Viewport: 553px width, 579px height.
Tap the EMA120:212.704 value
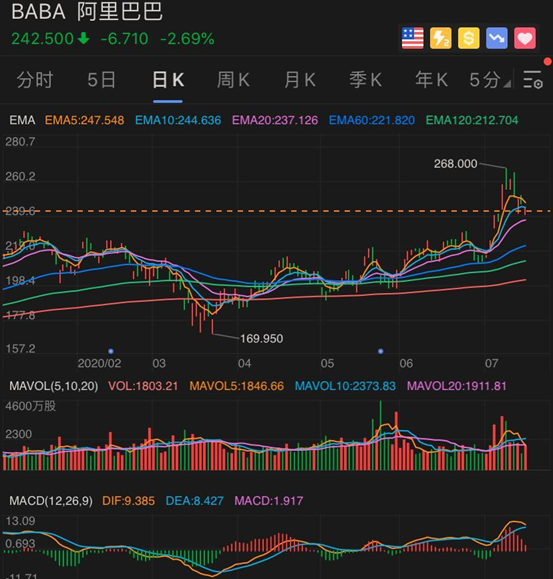472,120
